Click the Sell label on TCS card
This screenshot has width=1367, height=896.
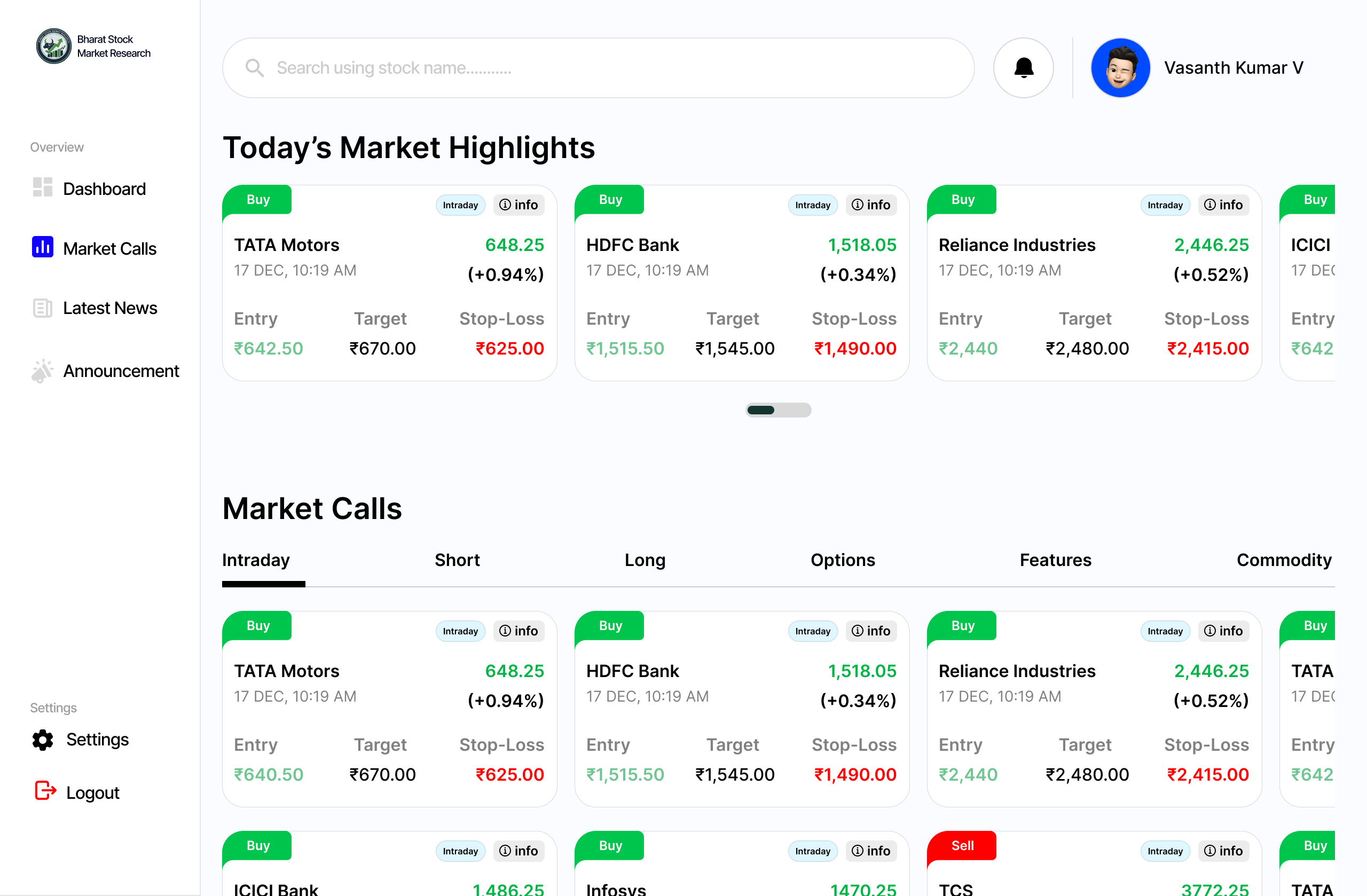pyautogui.click(x=963, y=845)
